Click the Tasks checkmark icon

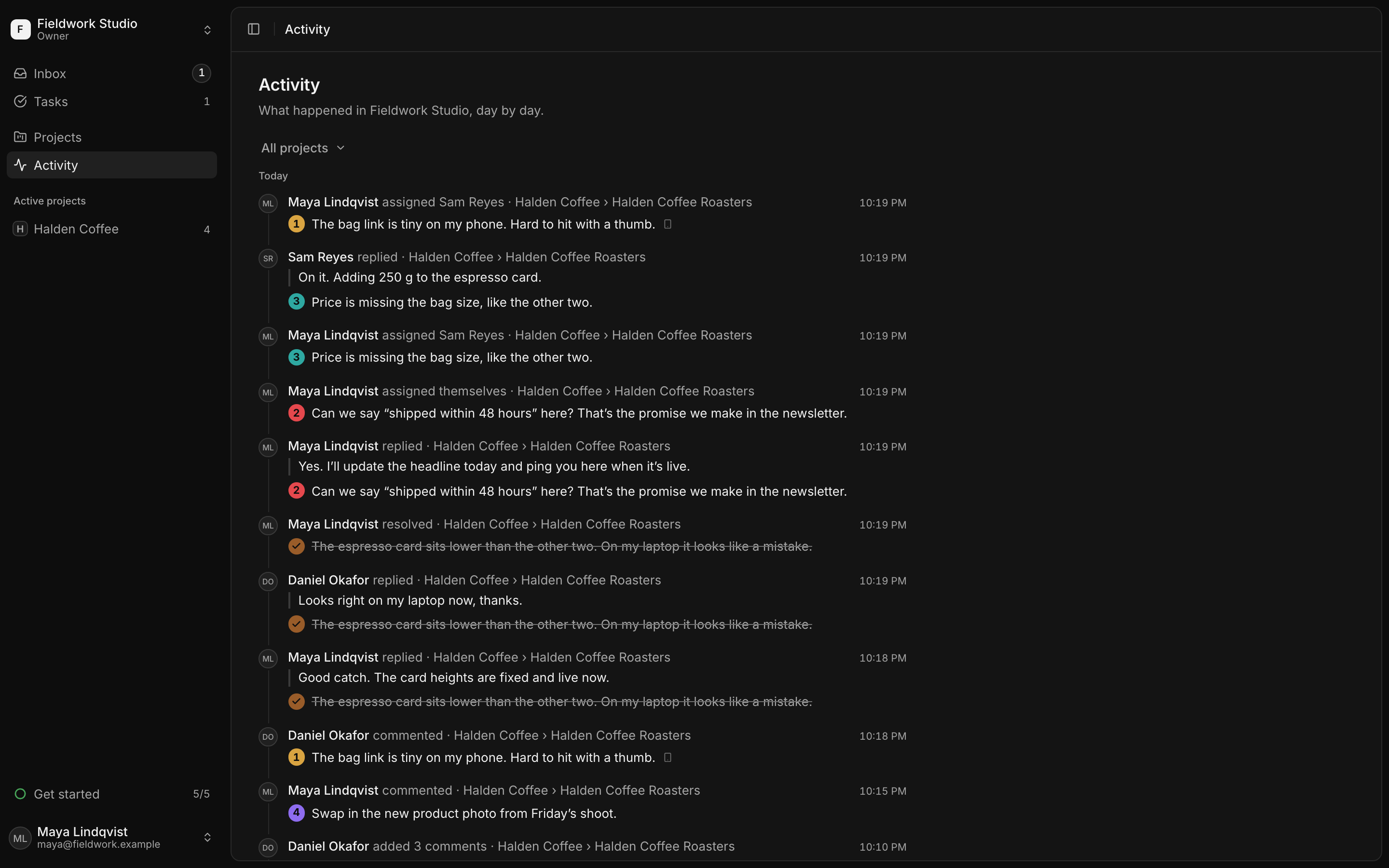point(21,102)
